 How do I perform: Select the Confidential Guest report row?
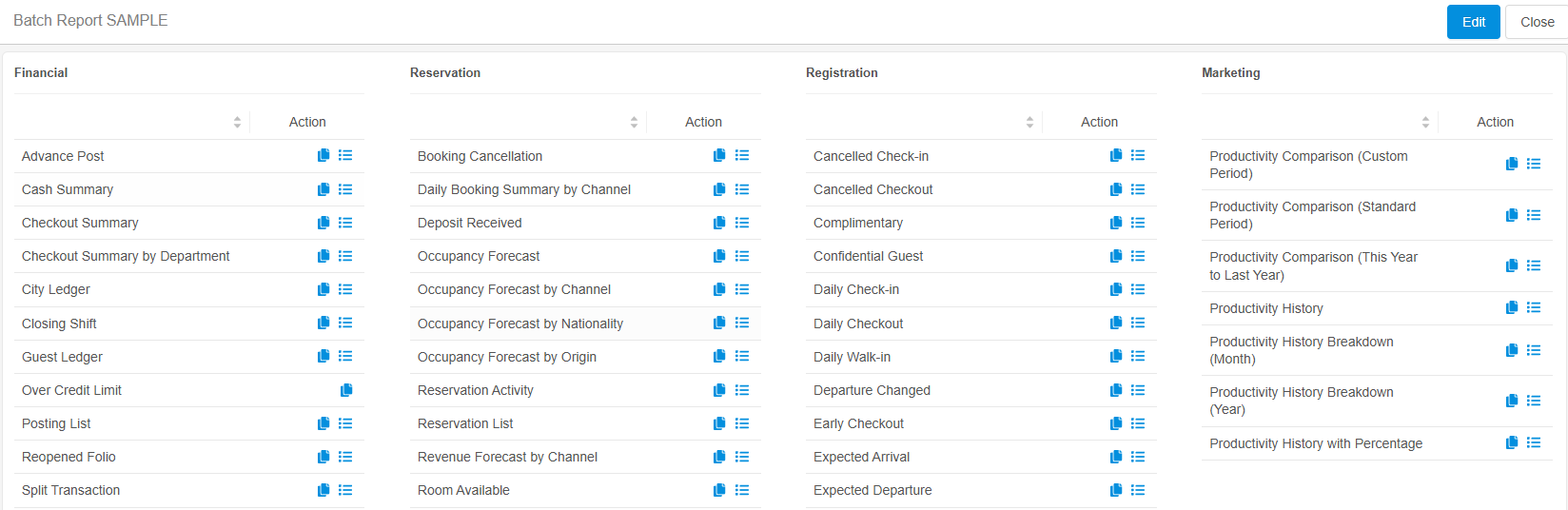coord(981,256)
